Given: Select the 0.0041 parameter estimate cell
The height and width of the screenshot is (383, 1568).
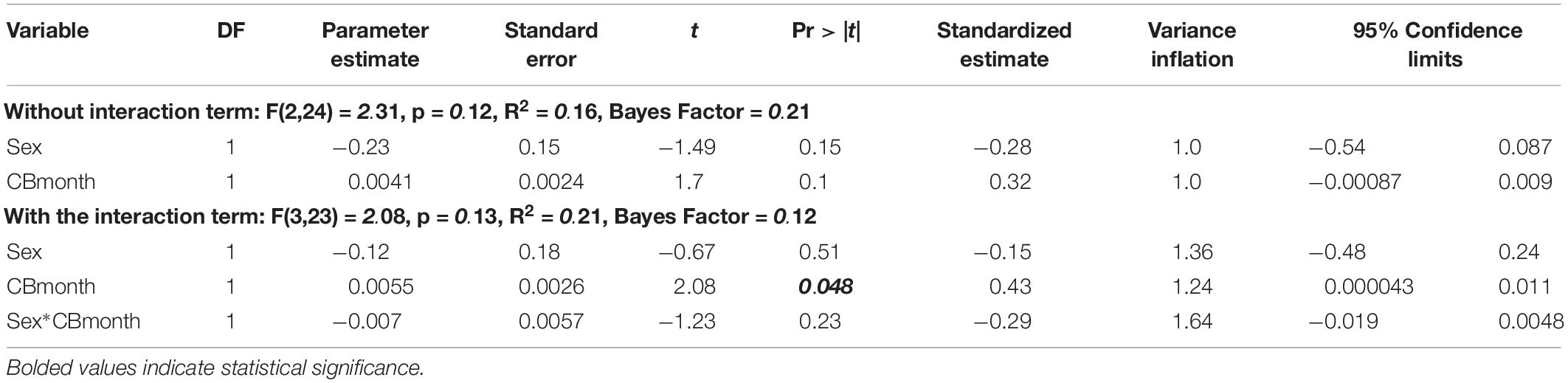Looking at the screenshot, I should point(380,182).
